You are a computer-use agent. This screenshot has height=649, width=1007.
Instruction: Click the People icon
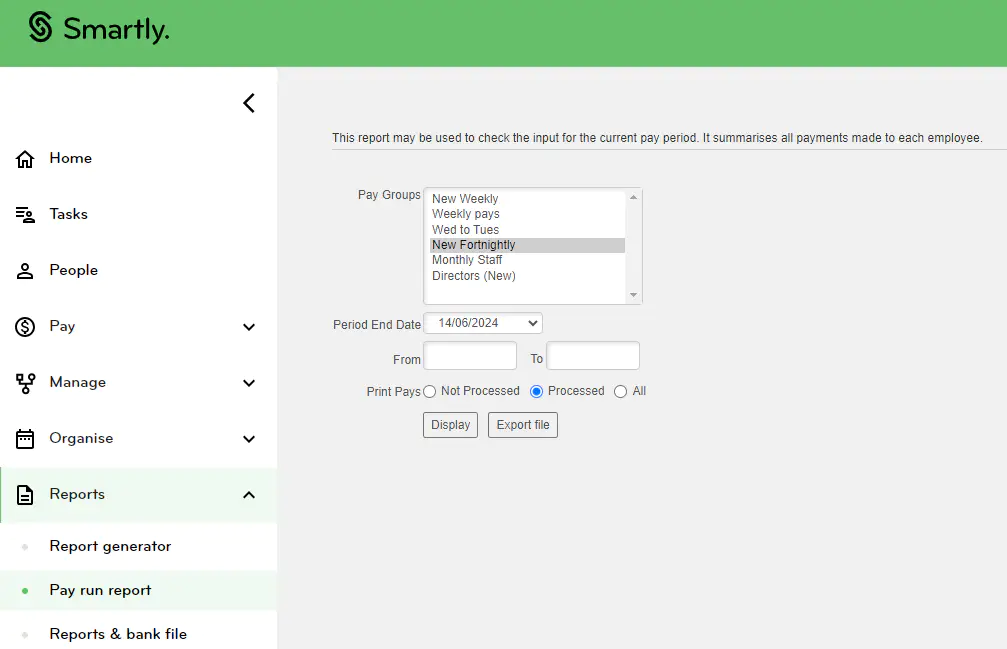click(x=27, y=270)
